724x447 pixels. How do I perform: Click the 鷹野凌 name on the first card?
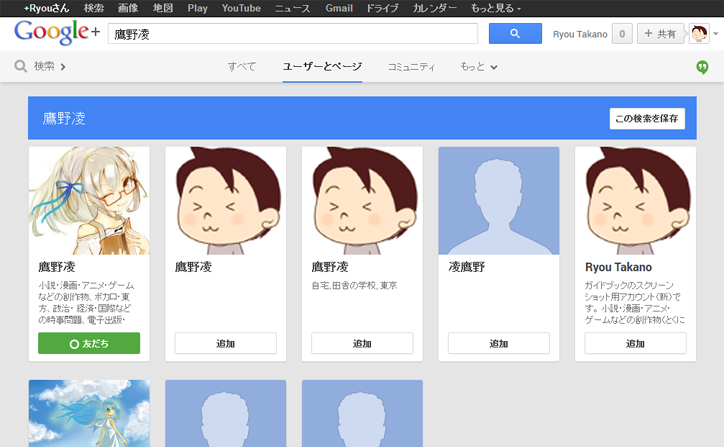57,267
